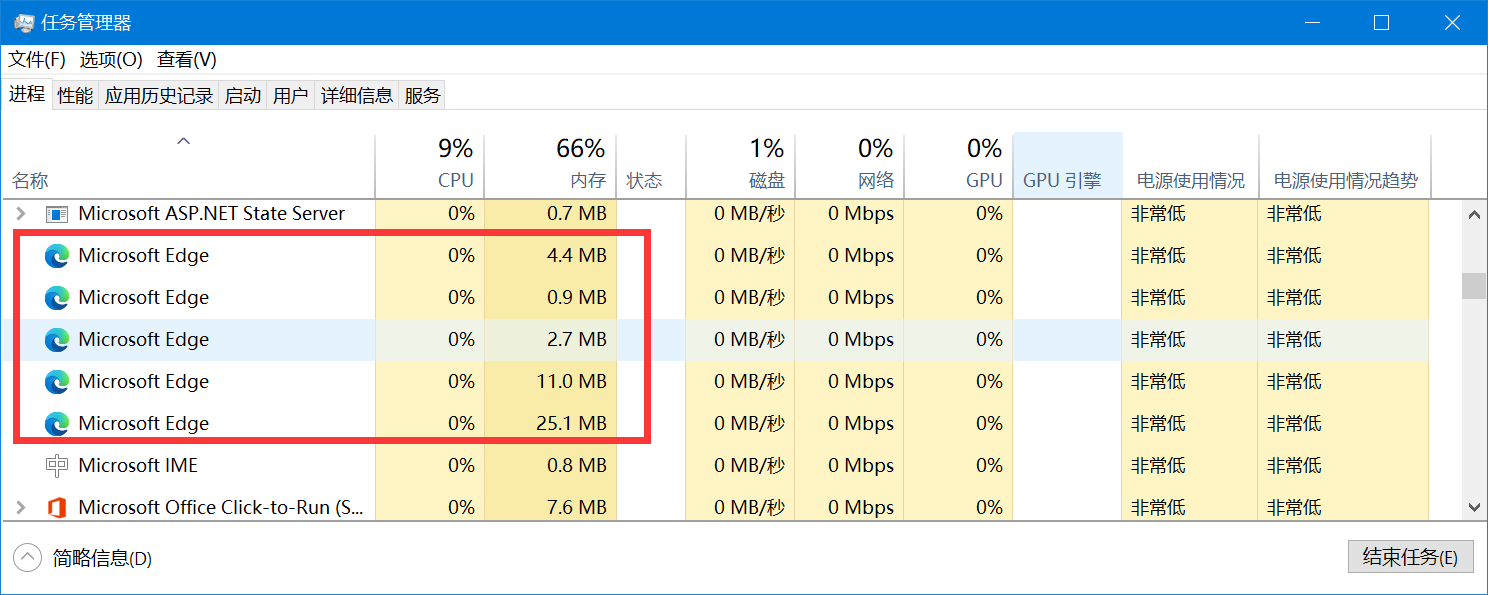Collapse to 简略信息 using the round arrow

point(28,557)
